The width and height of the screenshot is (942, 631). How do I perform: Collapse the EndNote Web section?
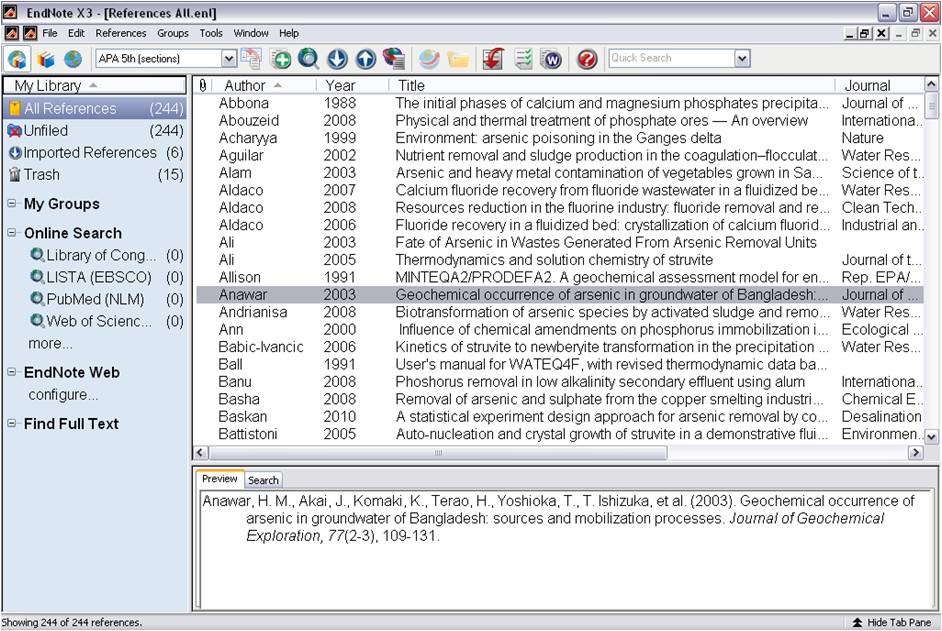pyautogui.click(x=11, y=371)
